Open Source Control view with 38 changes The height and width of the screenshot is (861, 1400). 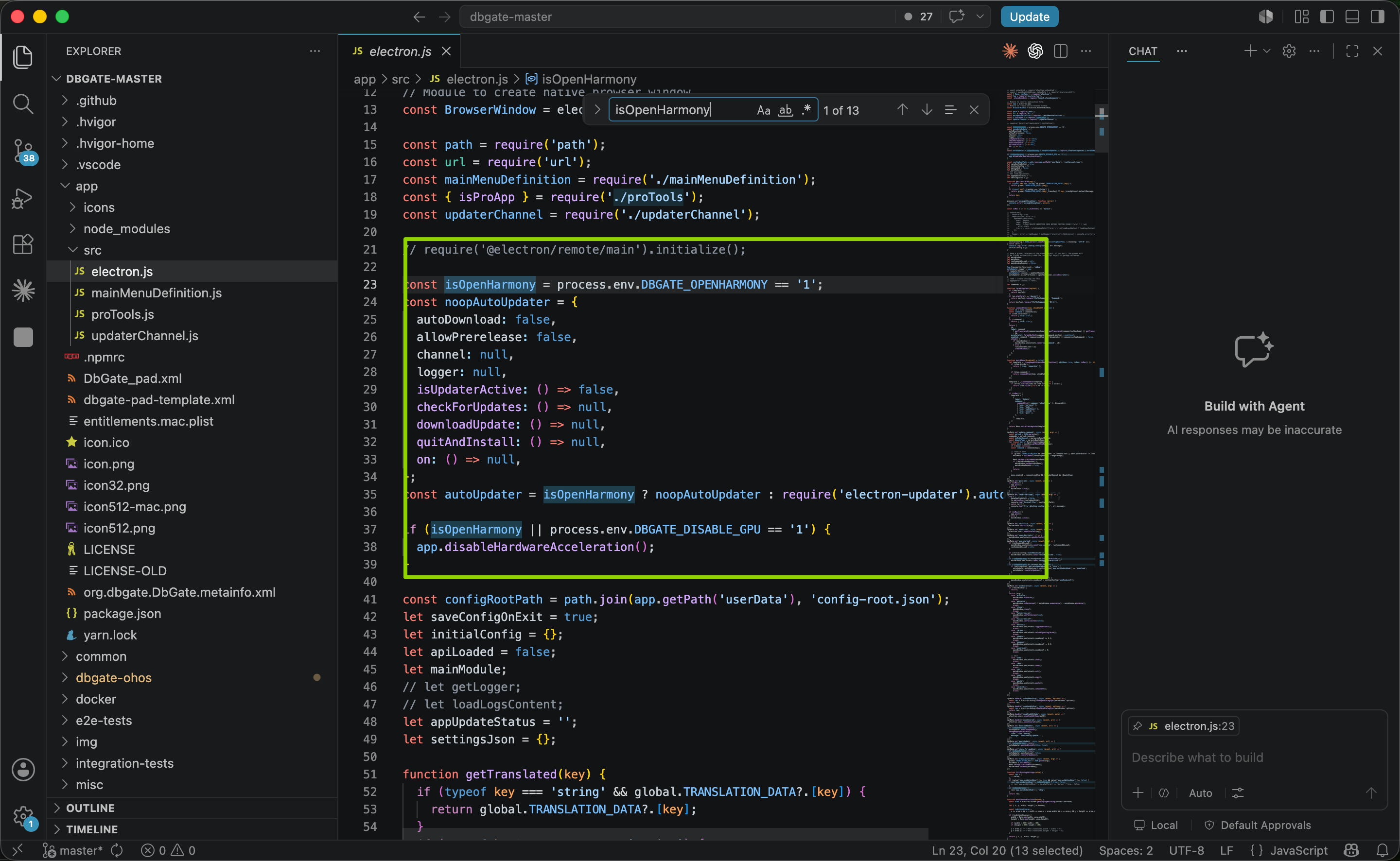[23, 152]
